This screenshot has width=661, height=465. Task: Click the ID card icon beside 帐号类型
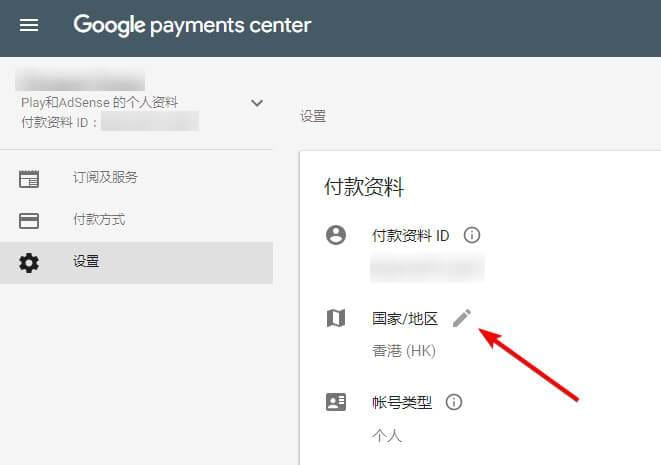(336, 402)
